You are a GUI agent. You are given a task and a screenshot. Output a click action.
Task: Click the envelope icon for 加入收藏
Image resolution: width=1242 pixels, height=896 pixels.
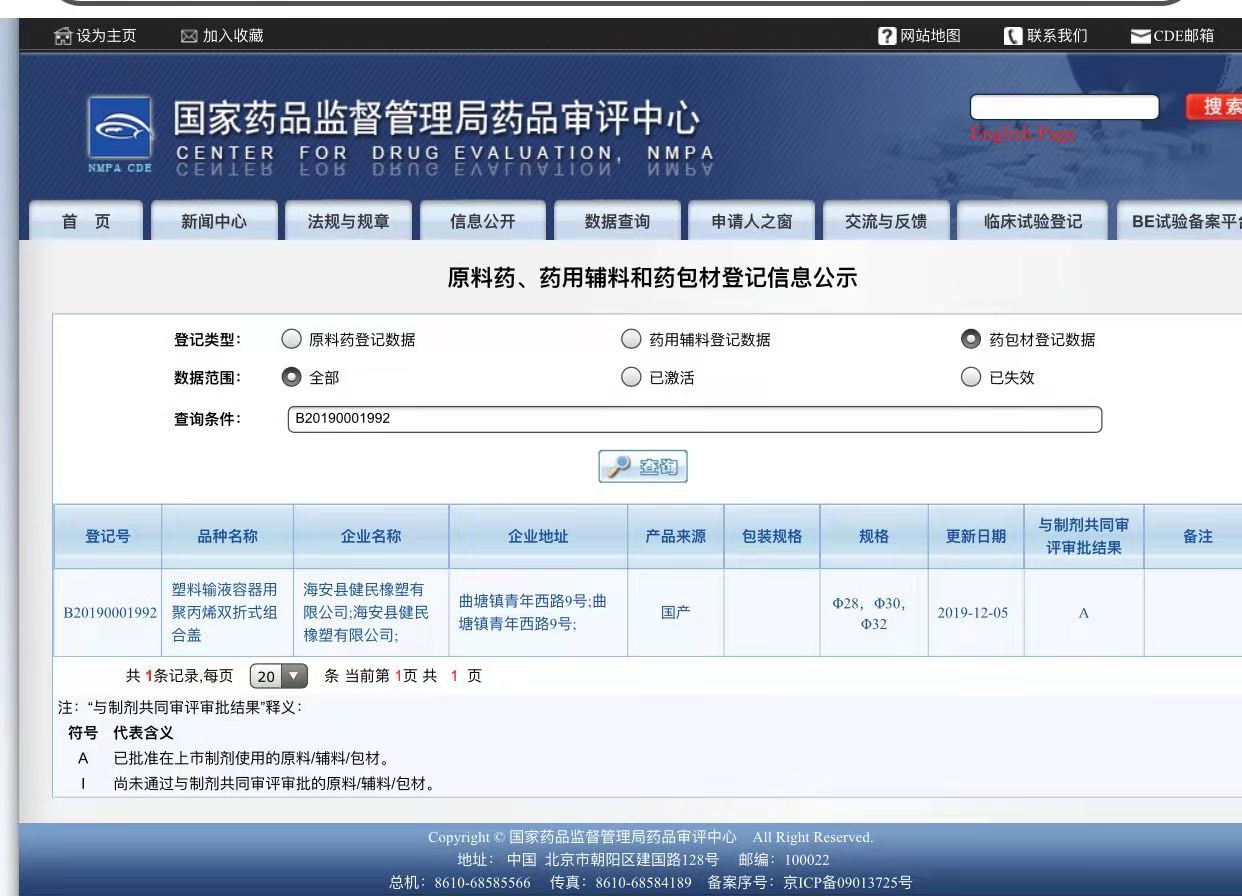[x=188, y=37]
